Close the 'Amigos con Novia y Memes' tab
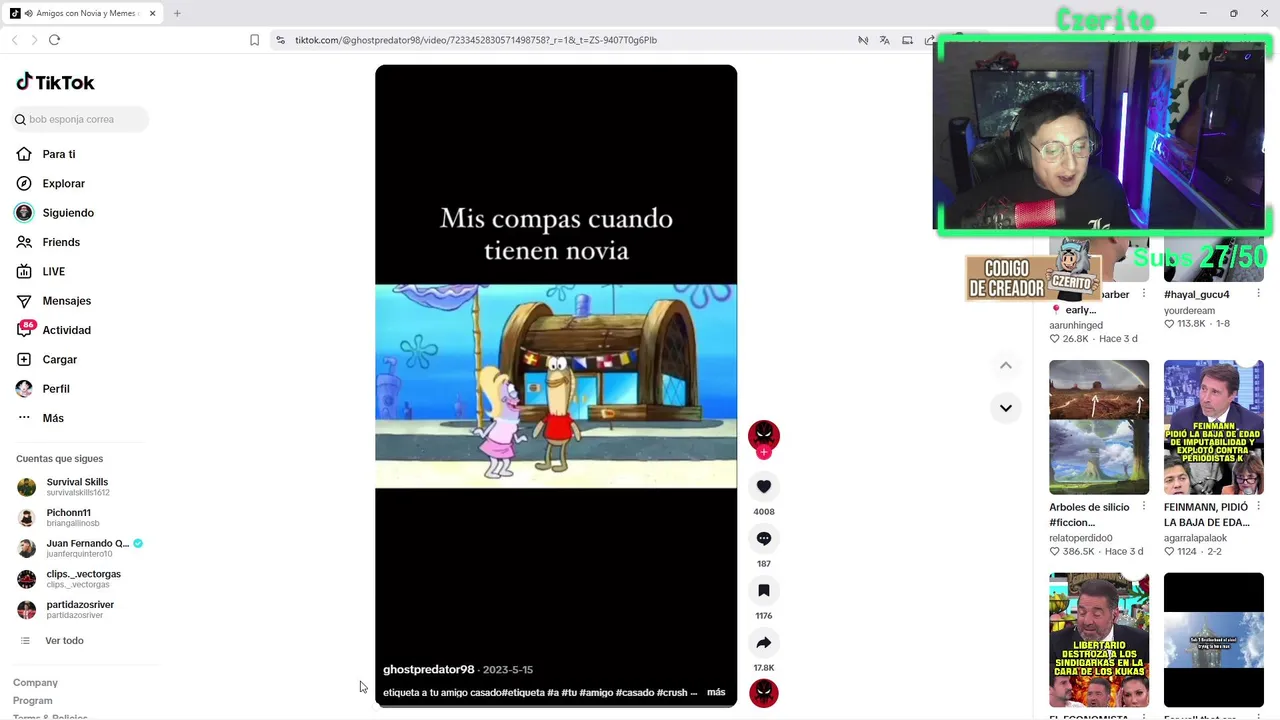The width and height of the screenshot is (1280, 720). click(x=152, y=13)
